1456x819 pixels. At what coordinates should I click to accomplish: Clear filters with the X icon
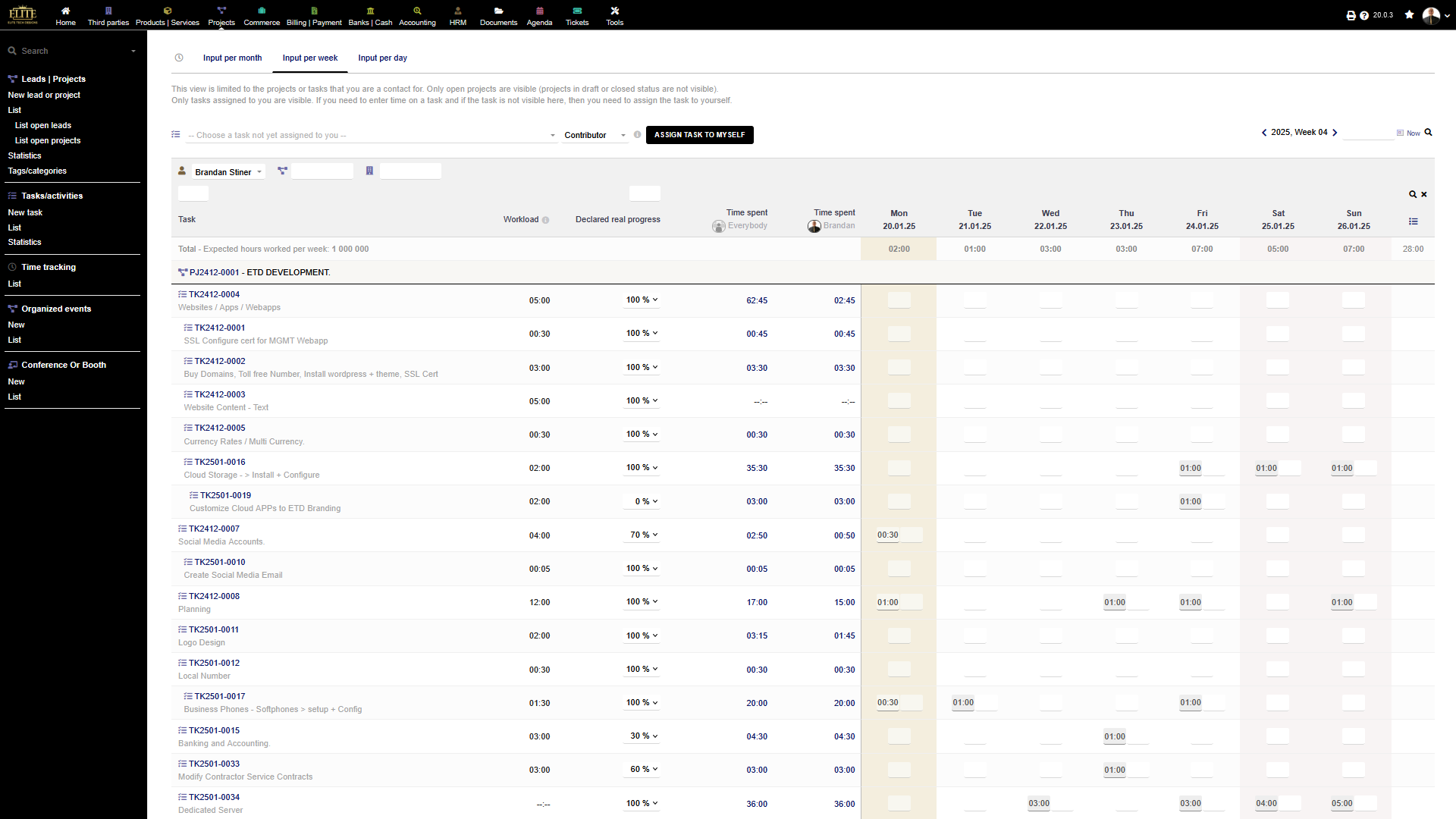pos(1424,195)
